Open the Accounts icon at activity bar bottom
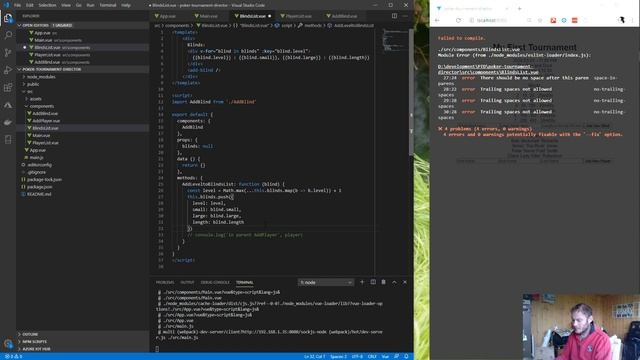The height and width of the screenshot is (360, 640). 8,344
